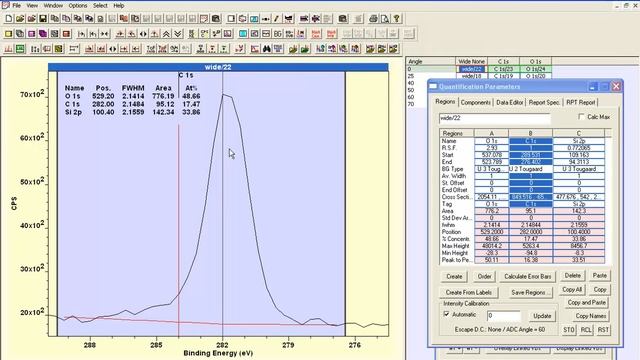
Task: Click the double down chevron icon
Action: click(178, 34)
